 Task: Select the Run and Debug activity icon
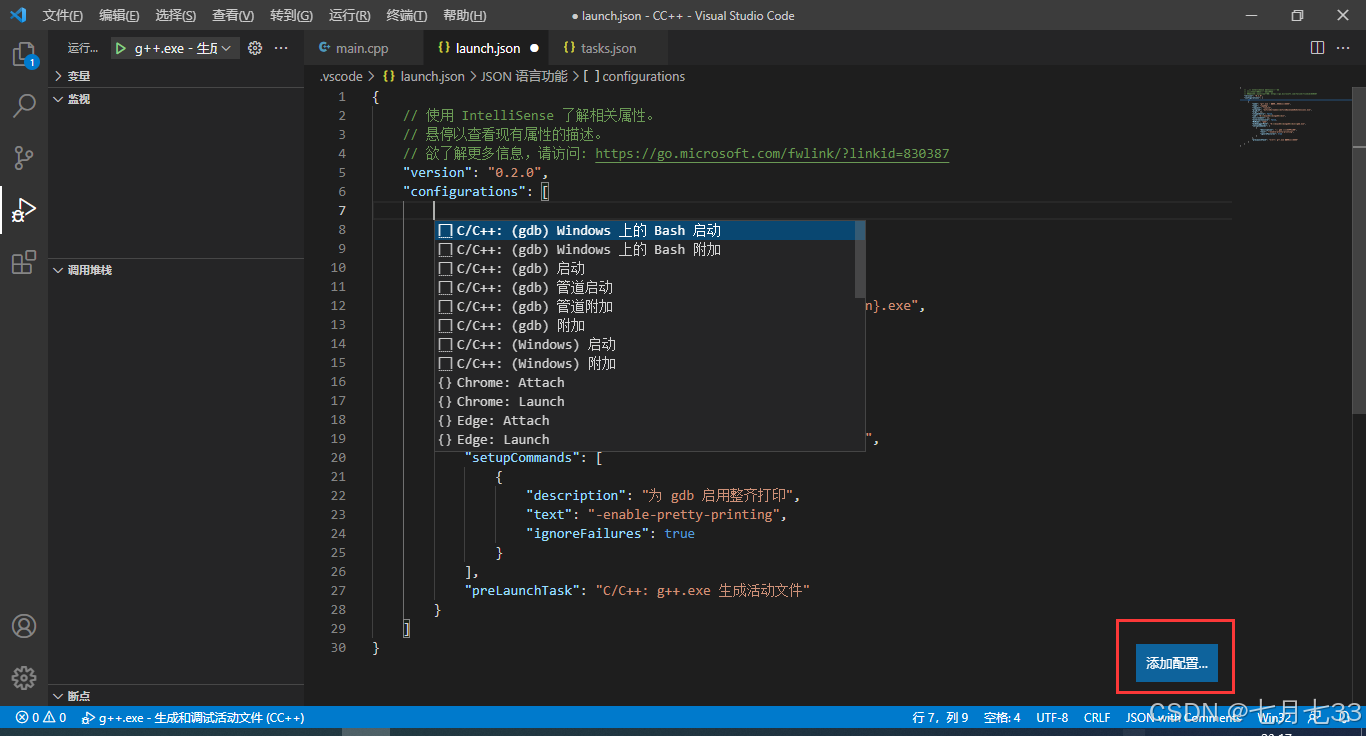coord(24,210)
